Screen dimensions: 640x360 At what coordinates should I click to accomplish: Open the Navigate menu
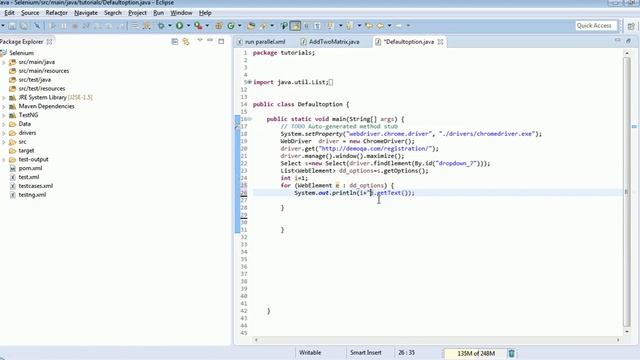[86, 13]
